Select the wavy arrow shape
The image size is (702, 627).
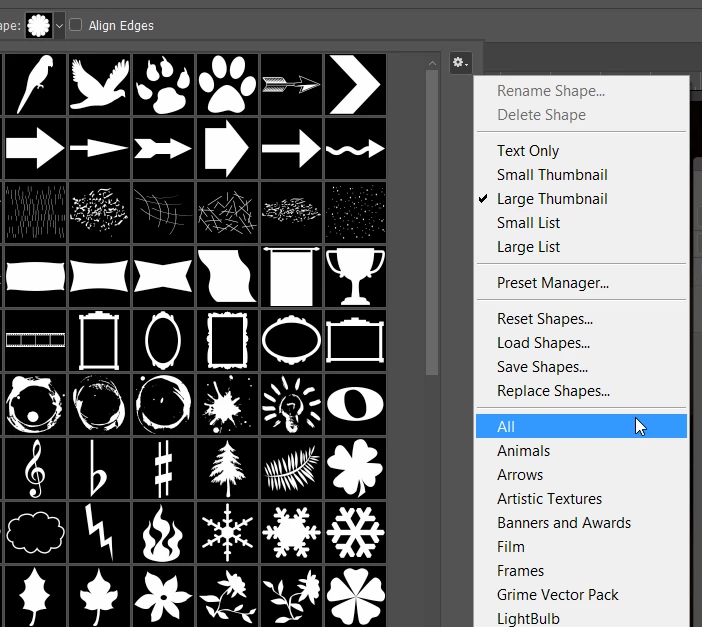[x=355, y=148]
